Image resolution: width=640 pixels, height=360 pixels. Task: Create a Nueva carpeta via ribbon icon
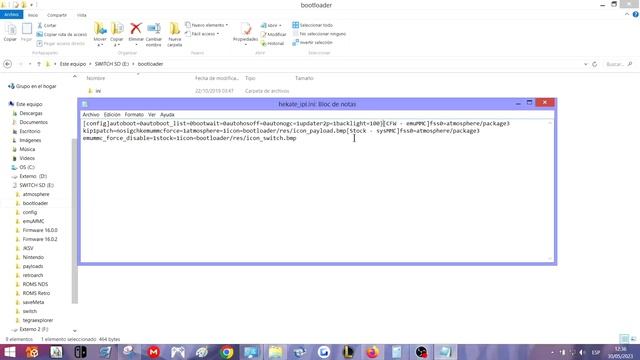click(x=175, y=29)
